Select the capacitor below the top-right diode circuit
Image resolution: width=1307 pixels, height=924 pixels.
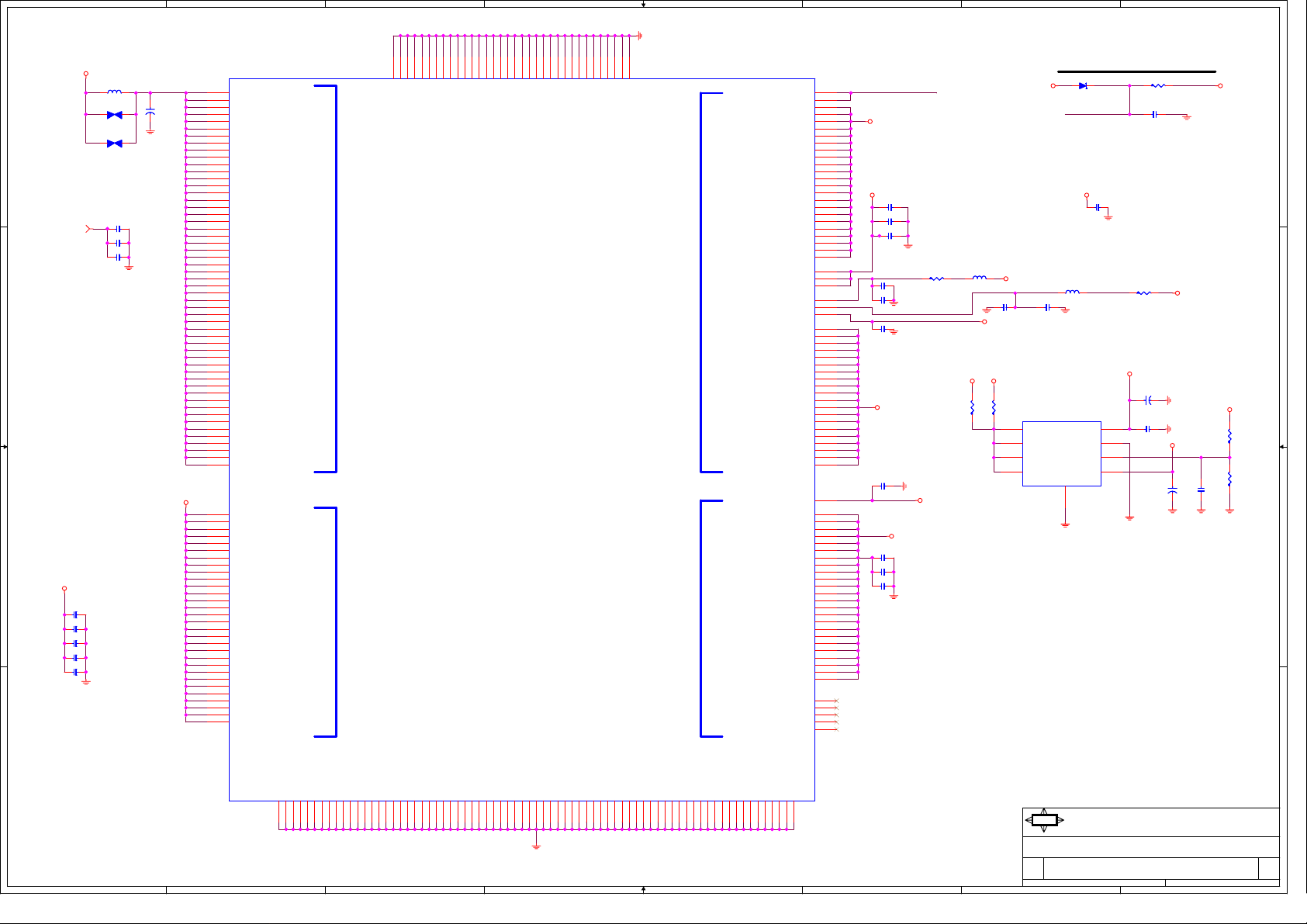1155,114
